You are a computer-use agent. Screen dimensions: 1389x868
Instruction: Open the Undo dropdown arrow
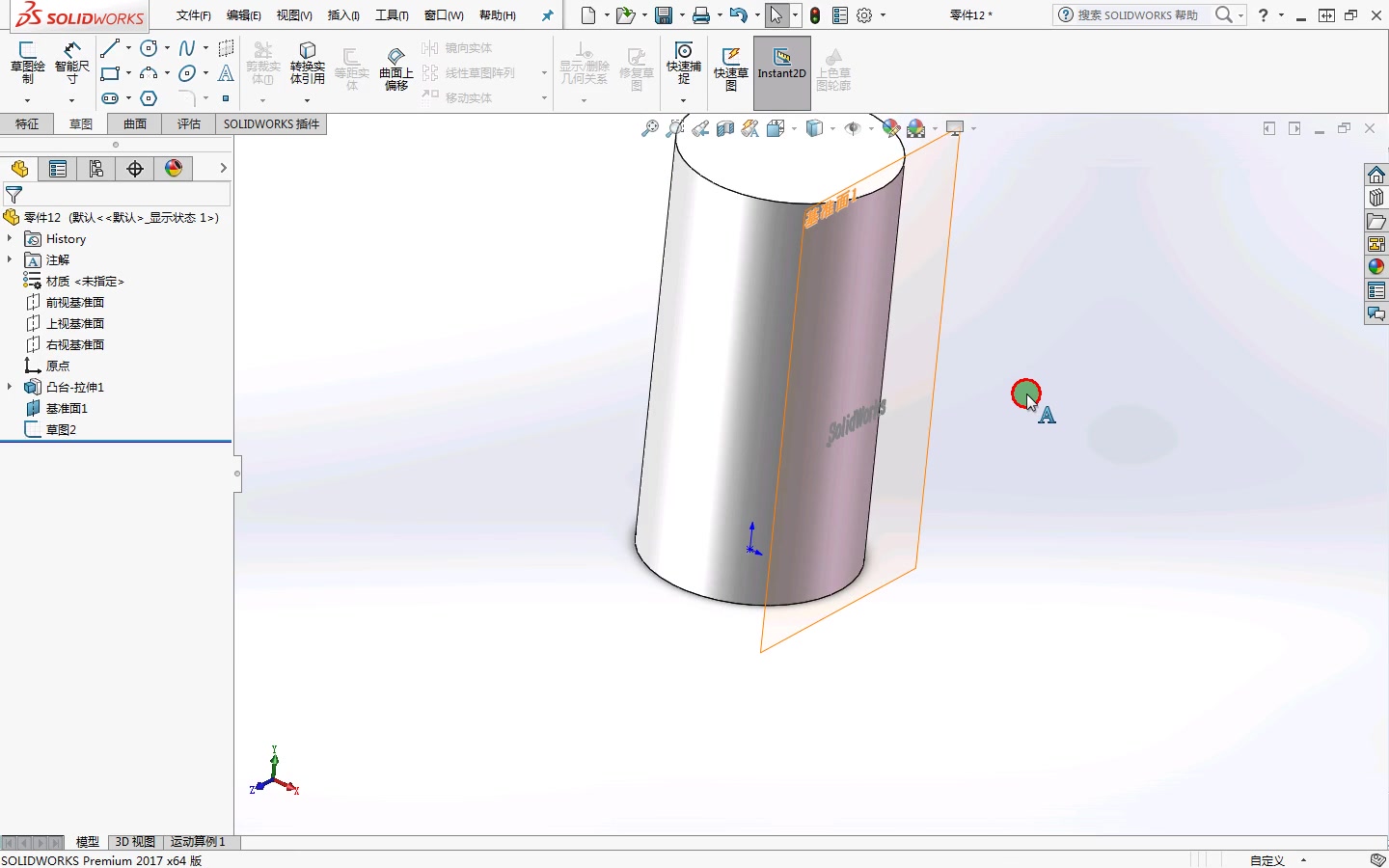pos(757,15)
